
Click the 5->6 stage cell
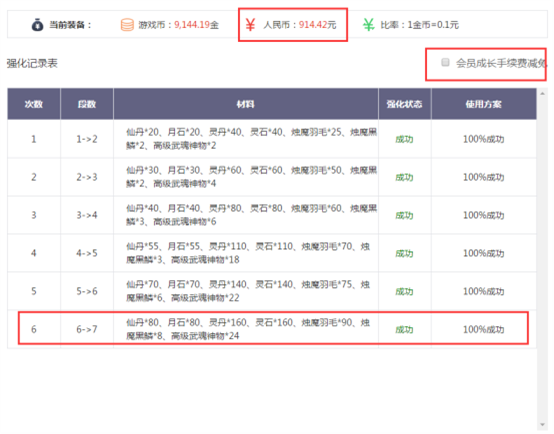pyautogui.click(x=87, y=291)
